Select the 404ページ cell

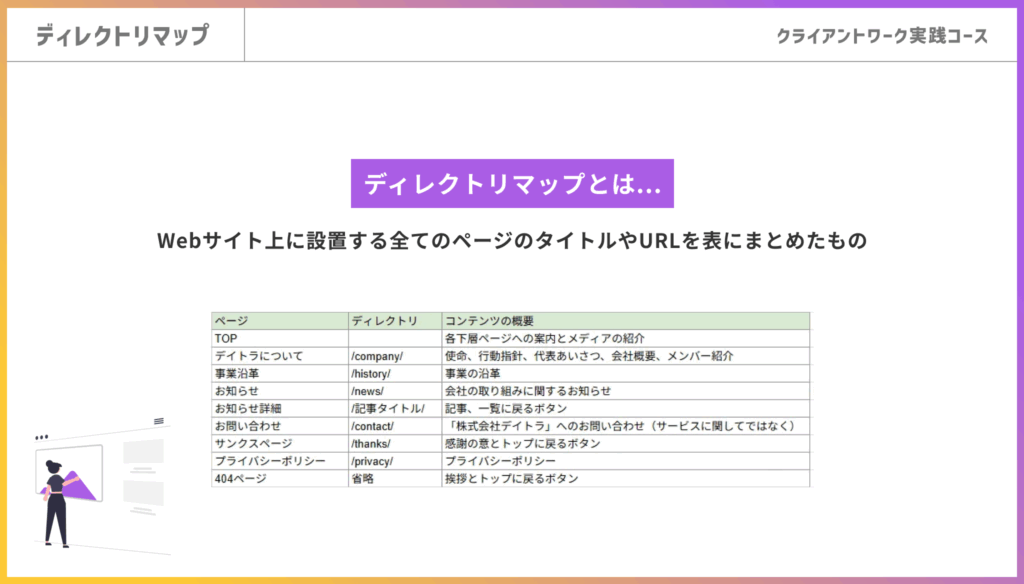click(x=240, y=478)
